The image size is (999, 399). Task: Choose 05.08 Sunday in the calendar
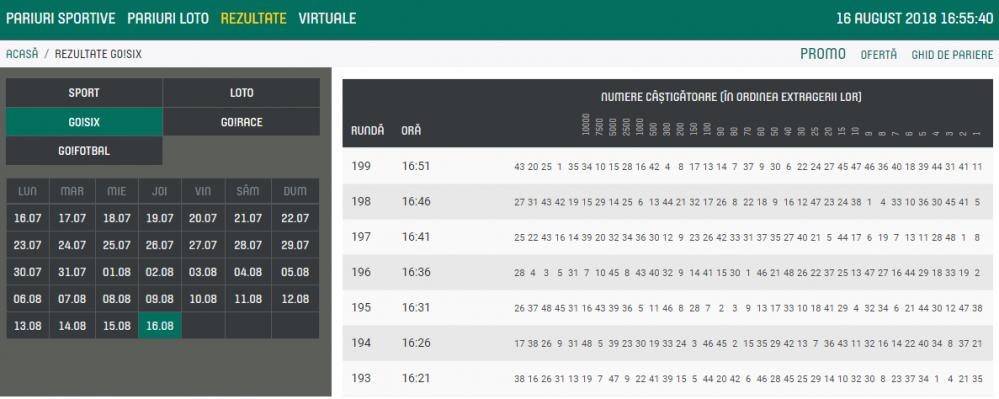tap(295, 272)
